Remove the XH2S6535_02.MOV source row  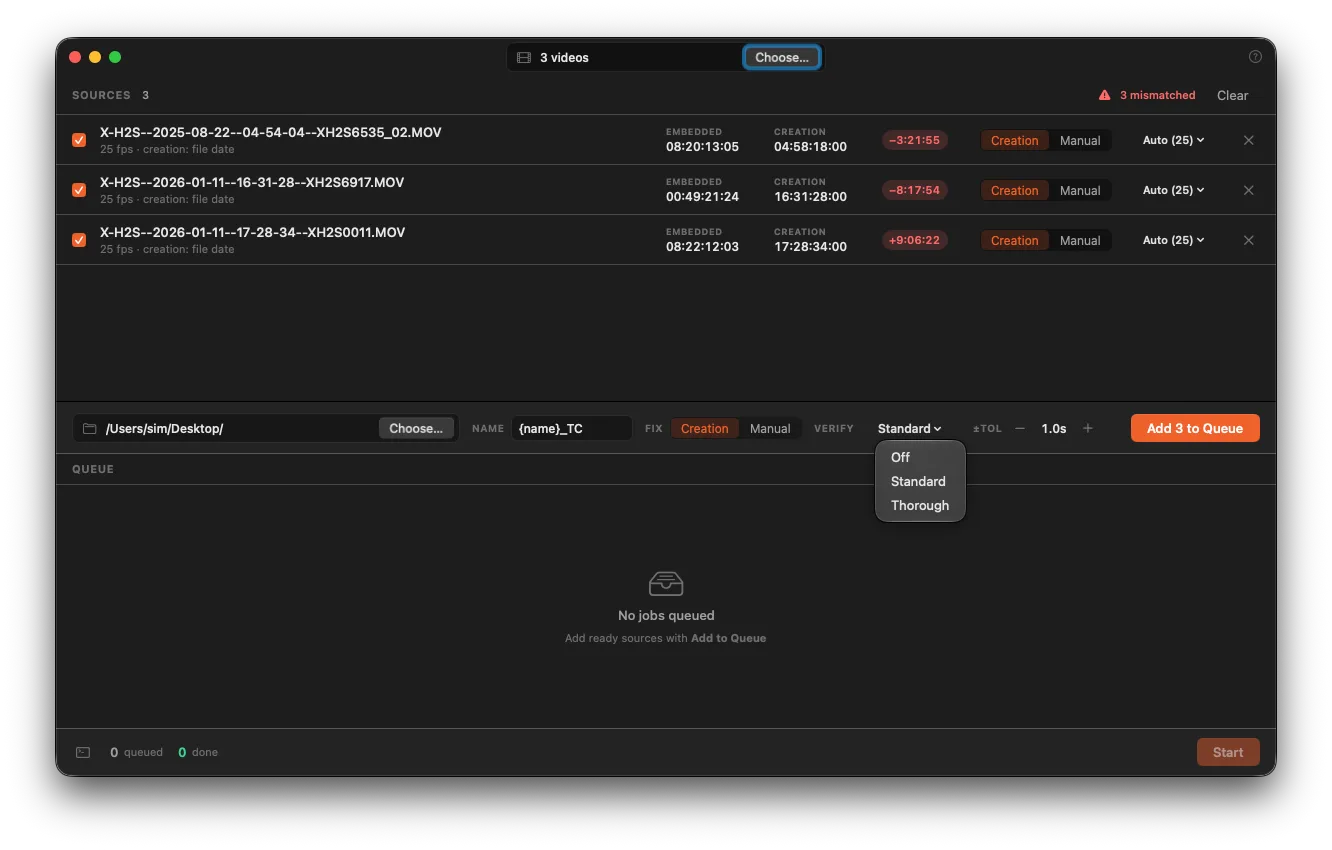[x=1248, y=140]
